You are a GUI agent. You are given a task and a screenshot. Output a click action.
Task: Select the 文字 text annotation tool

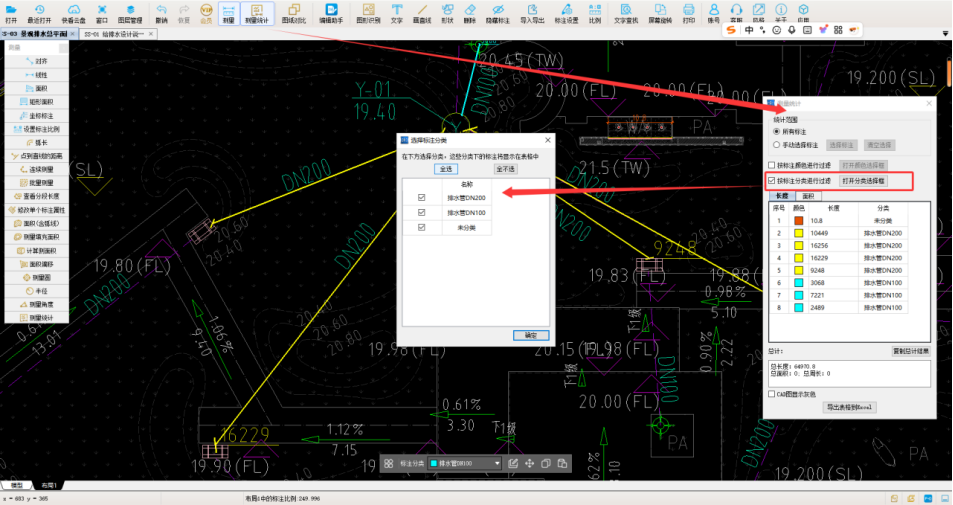397,12
